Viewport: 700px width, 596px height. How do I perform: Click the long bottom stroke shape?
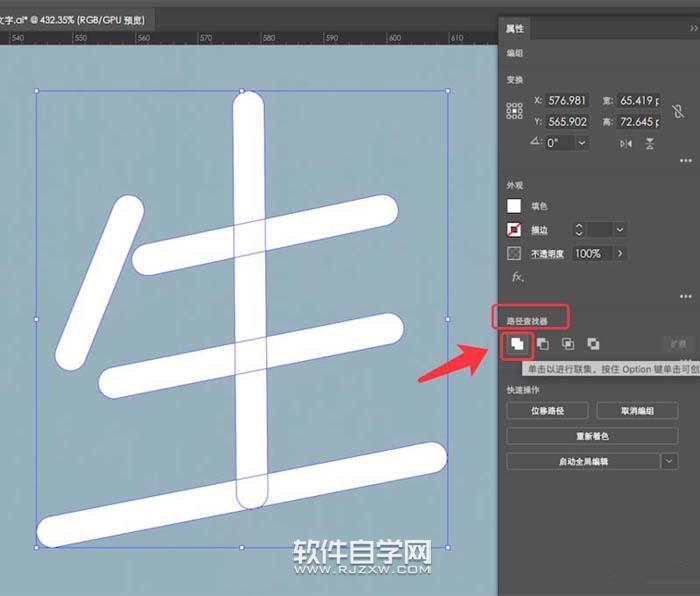(x=241, y=495)
